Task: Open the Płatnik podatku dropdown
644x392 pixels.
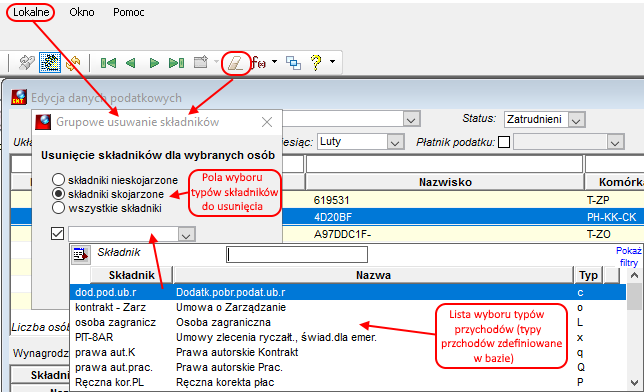Action: [615, 142]
